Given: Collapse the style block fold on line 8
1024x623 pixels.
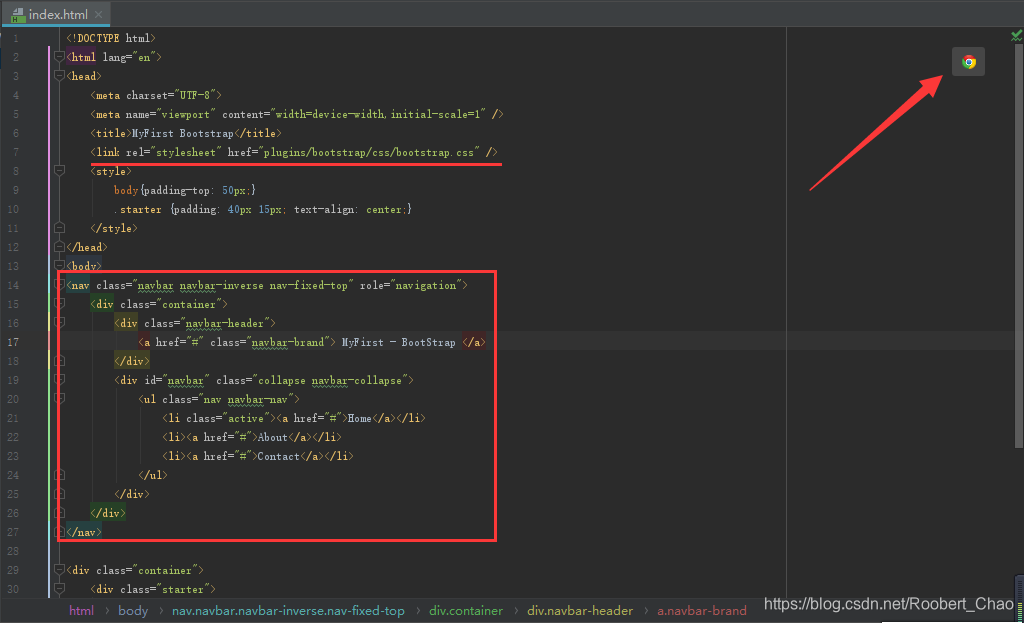Looking at the screenshot, I should click(x=59, y=170).
